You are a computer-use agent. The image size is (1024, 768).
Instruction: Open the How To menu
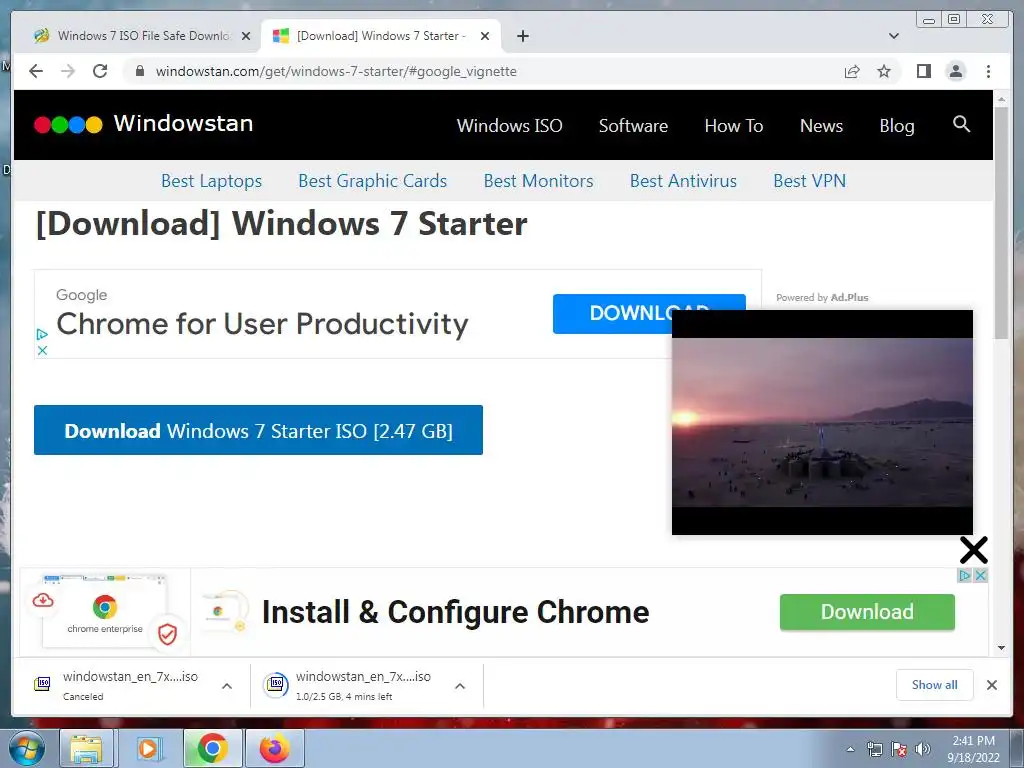(733, 125)
